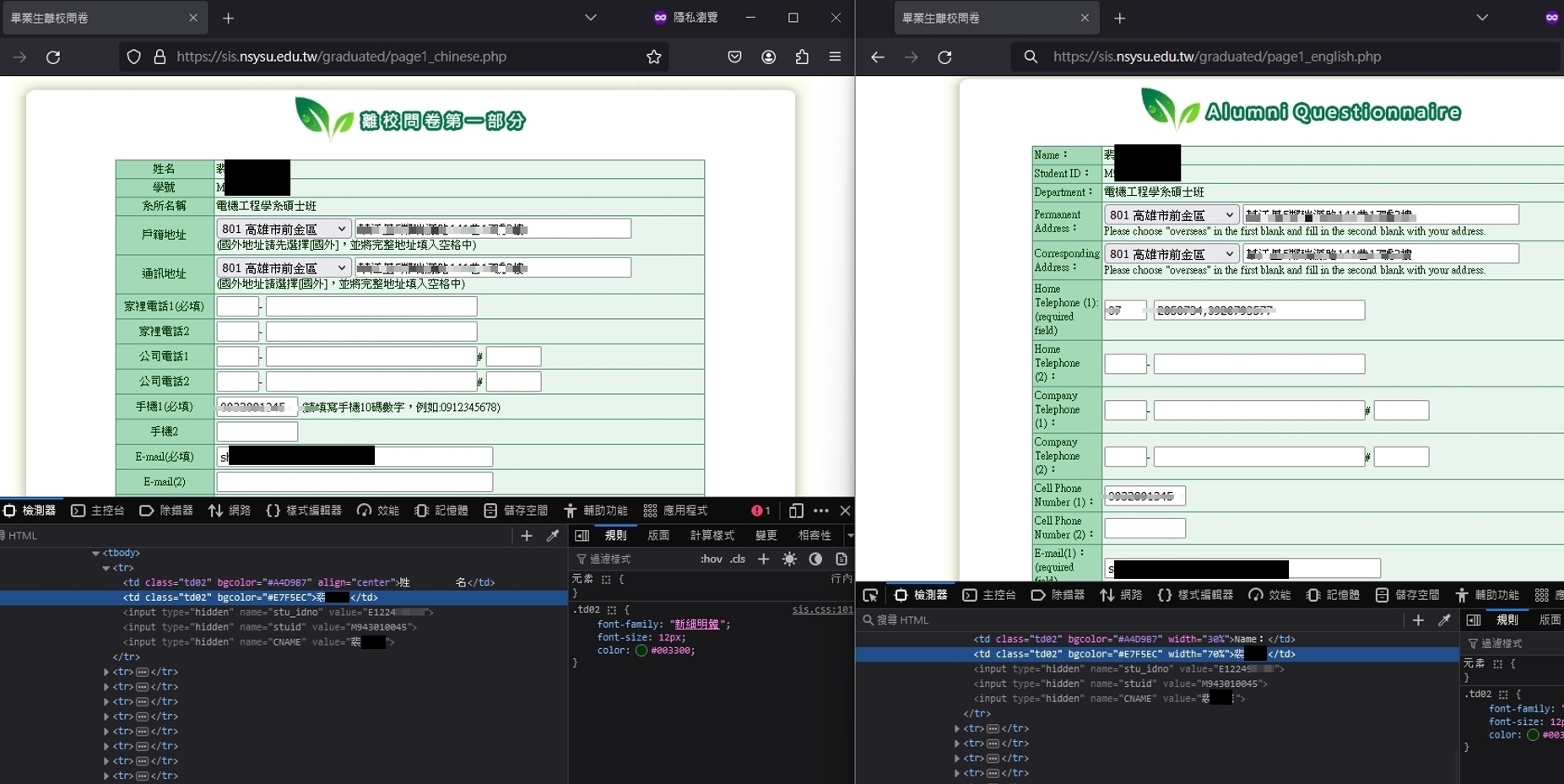Image resolution: width=1564 pixels, height=784 pixels.
Task: Close the left developer tools panel
Action: [845, 511]
